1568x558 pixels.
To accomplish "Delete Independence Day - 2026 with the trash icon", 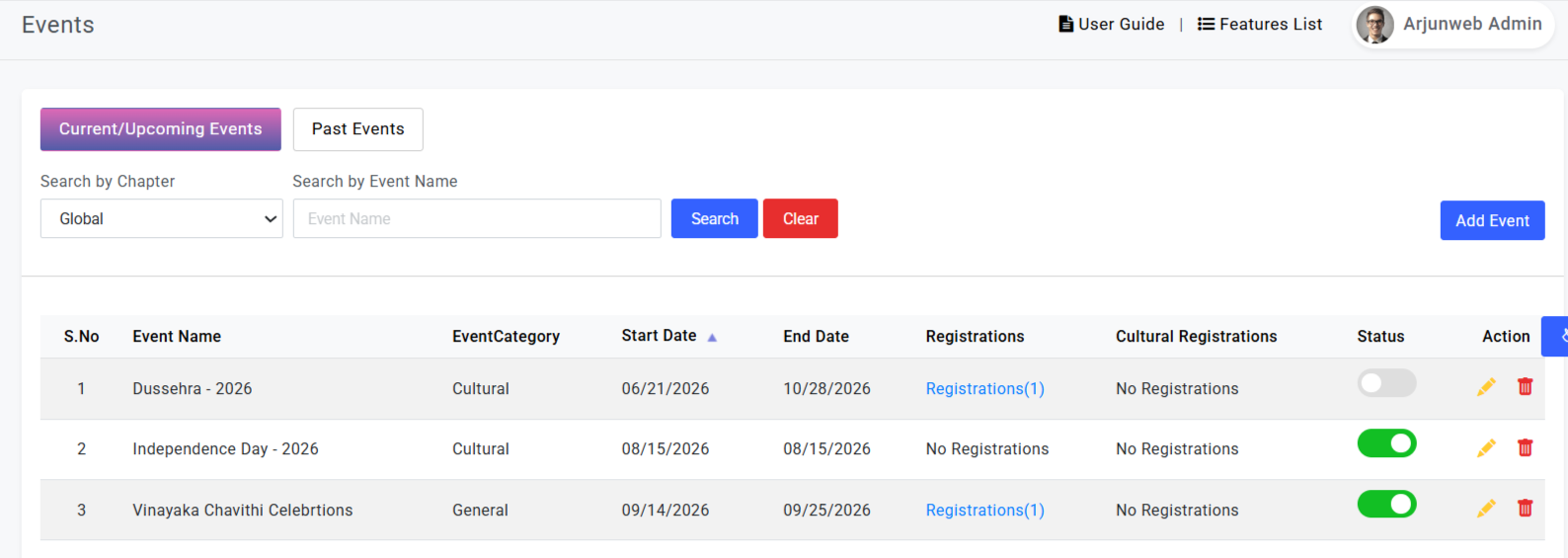I will pos(1525,447).
